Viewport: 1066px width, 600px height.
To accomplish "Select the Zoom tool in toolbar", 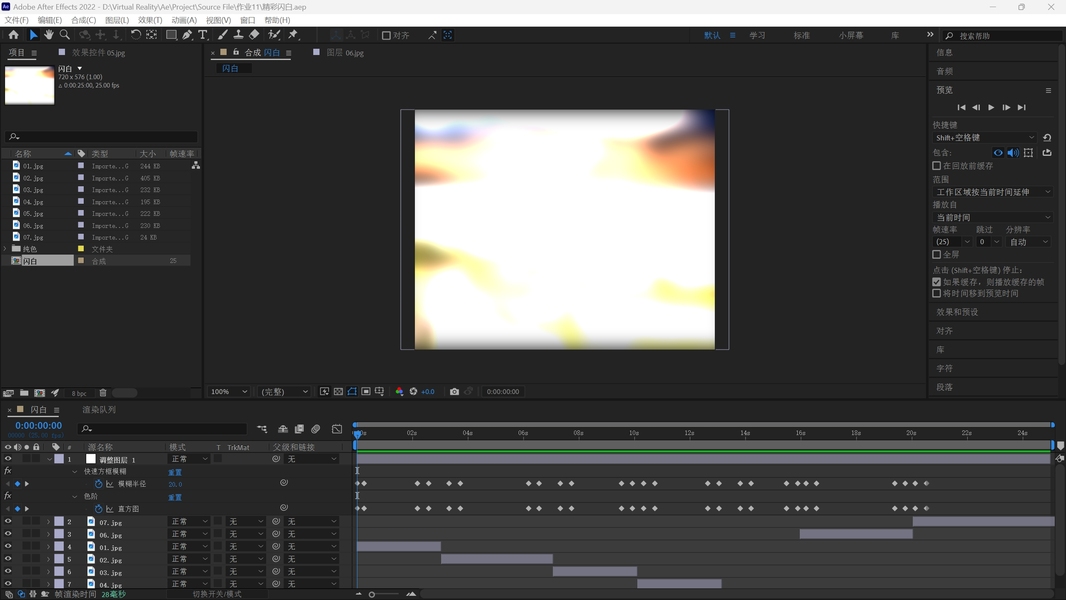I will (65, 35).
